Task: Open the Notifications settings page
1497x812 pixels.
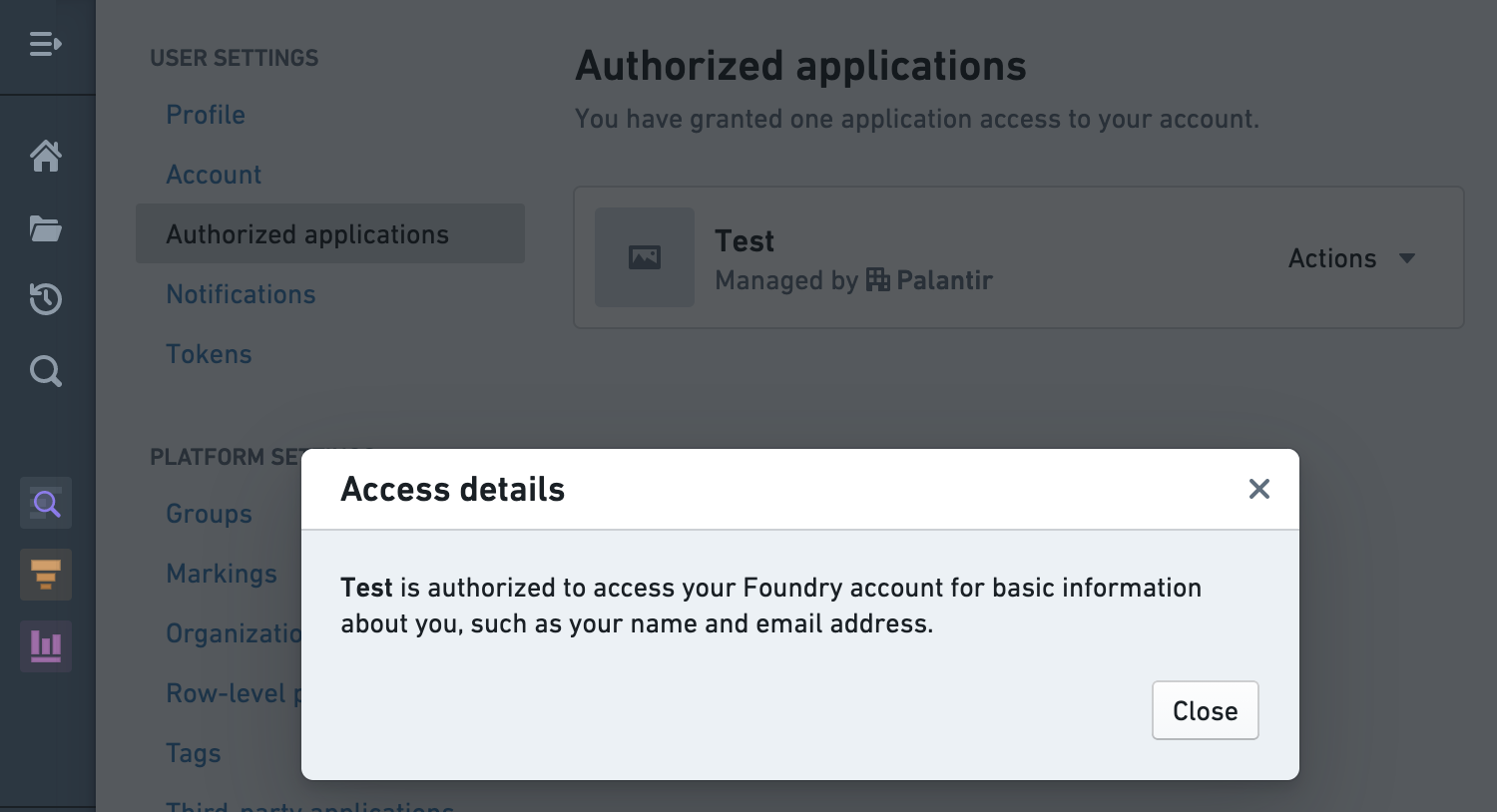Action: click(241, 294)
